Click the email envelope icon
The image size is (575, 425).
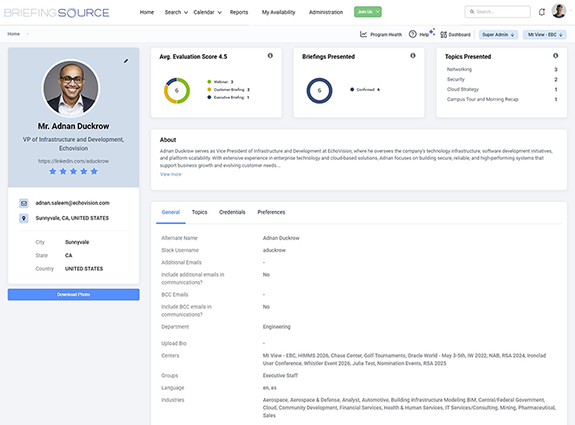coord(24,203)
